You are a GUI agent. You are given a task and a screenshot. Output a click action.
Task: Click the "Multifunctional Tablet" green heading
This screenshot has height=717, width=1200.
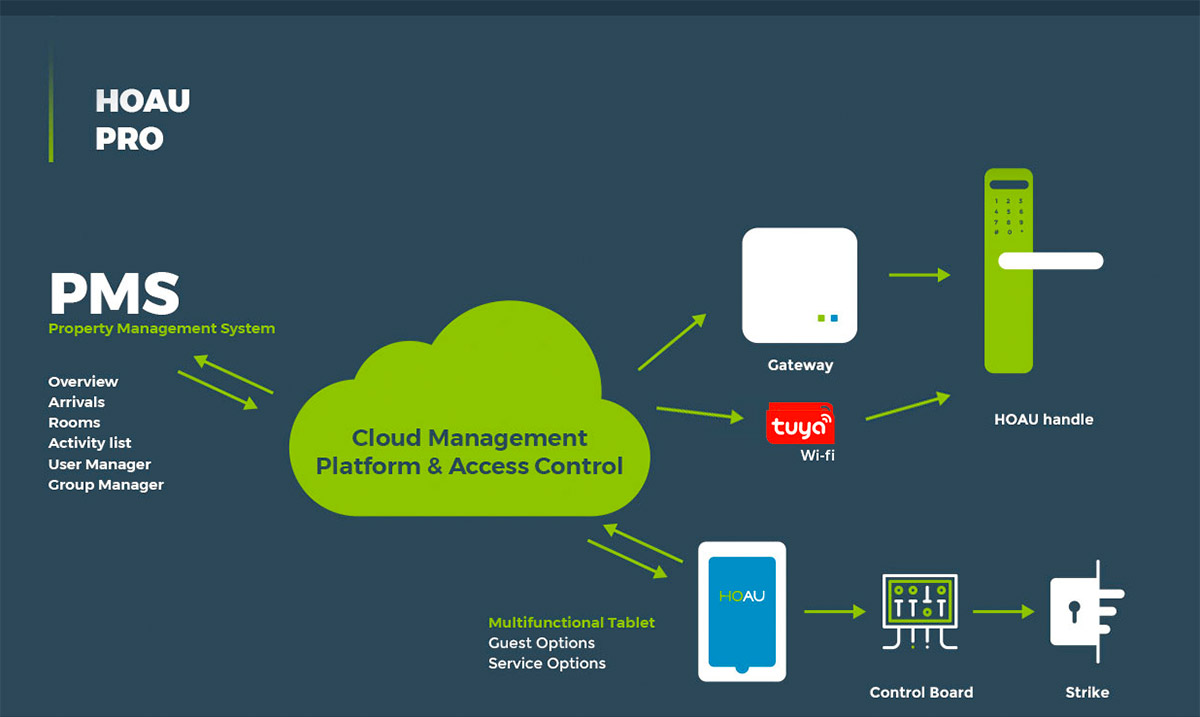[x=572, y=622]
